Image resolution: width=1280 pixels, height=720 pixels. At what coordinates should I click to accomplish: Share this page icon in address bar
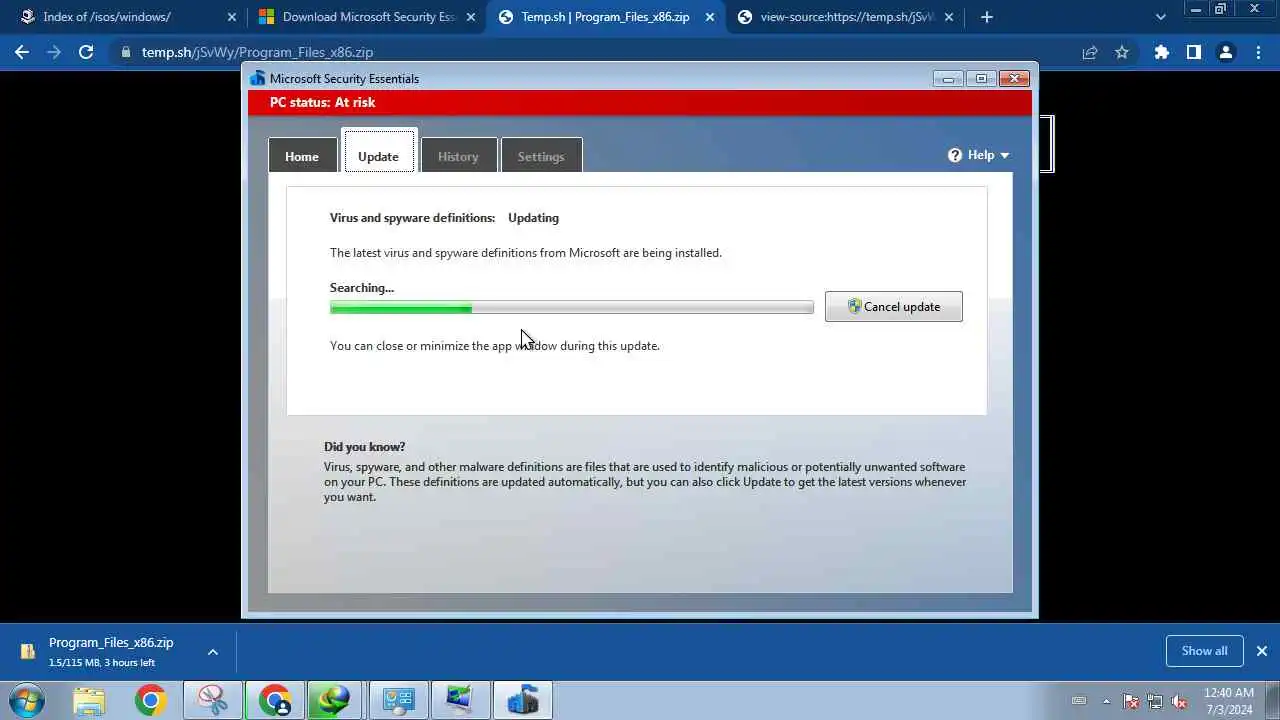(x=1090, y=52)
